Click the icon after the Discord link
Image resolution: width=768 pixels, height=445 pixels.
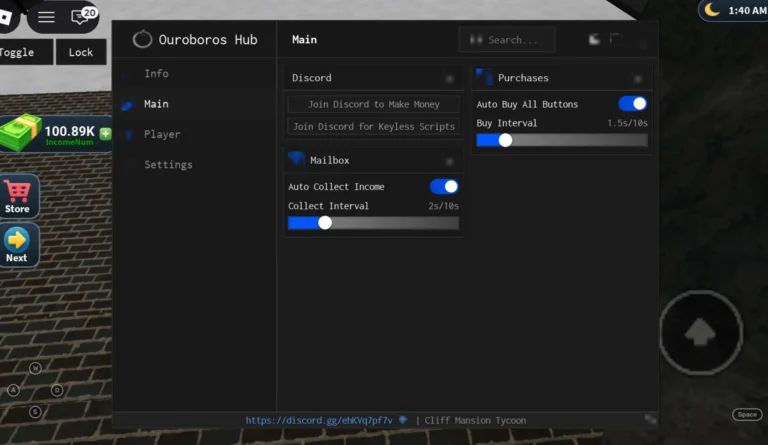(403, 420)
